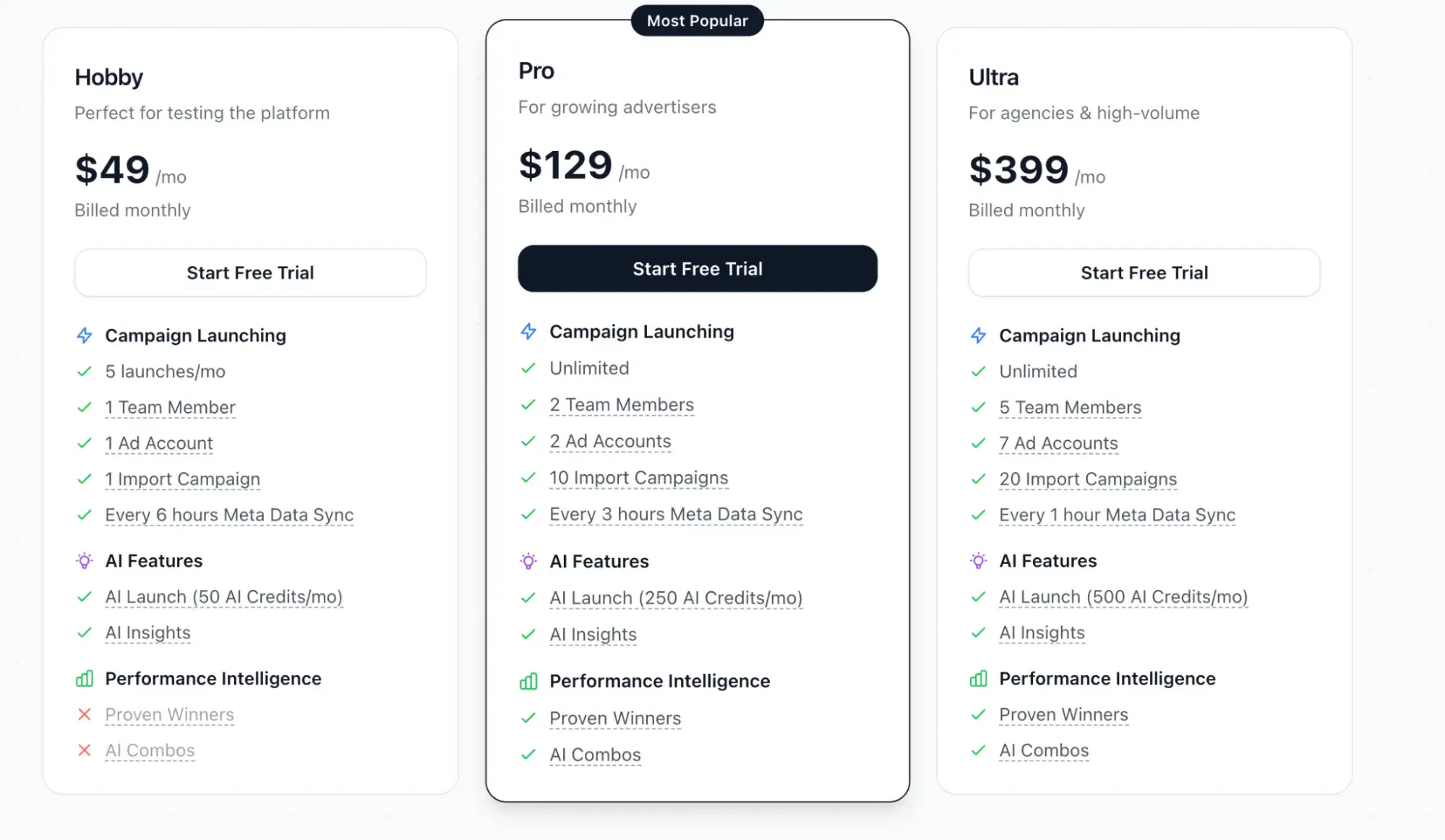Click the lightbulb icon in Hobby AI Features
Image resolution: width=1445 pixels, height=840 pixels.
[x=85, y=561]
